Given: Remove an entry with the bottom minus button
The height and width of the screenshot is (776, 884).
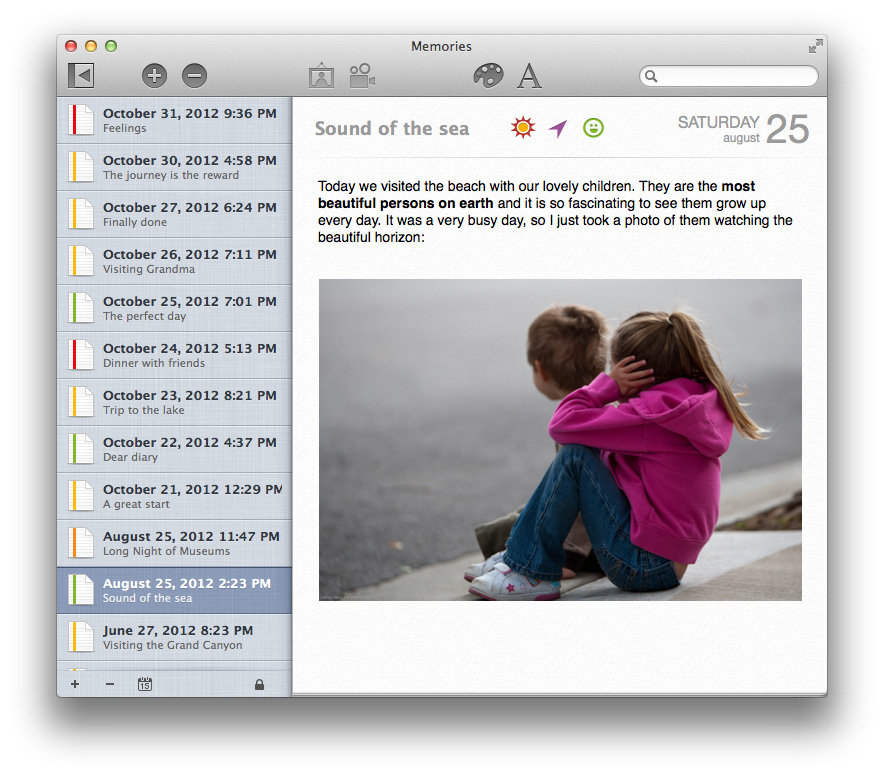Looking at the screenshot, I should pos(110,684).
